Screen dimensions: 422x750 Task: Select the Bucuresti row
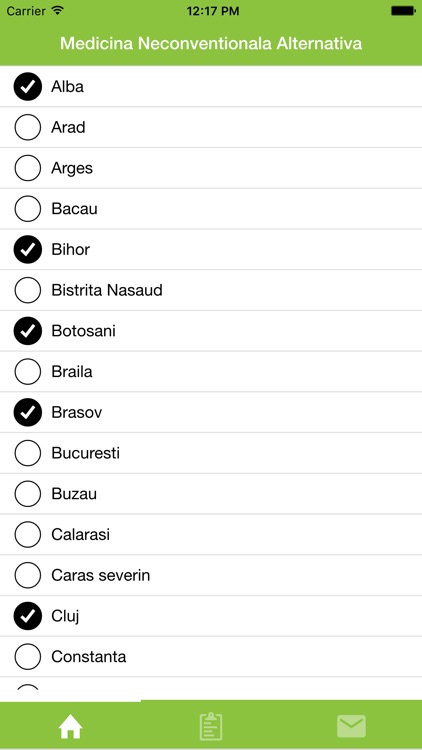tap(211, 453)
